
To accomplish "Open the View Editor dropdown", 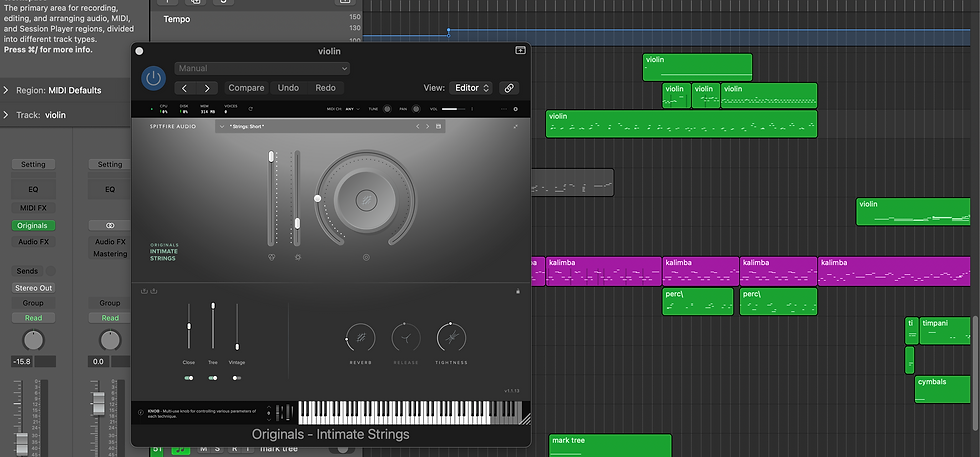I will [x=471, y=88].
